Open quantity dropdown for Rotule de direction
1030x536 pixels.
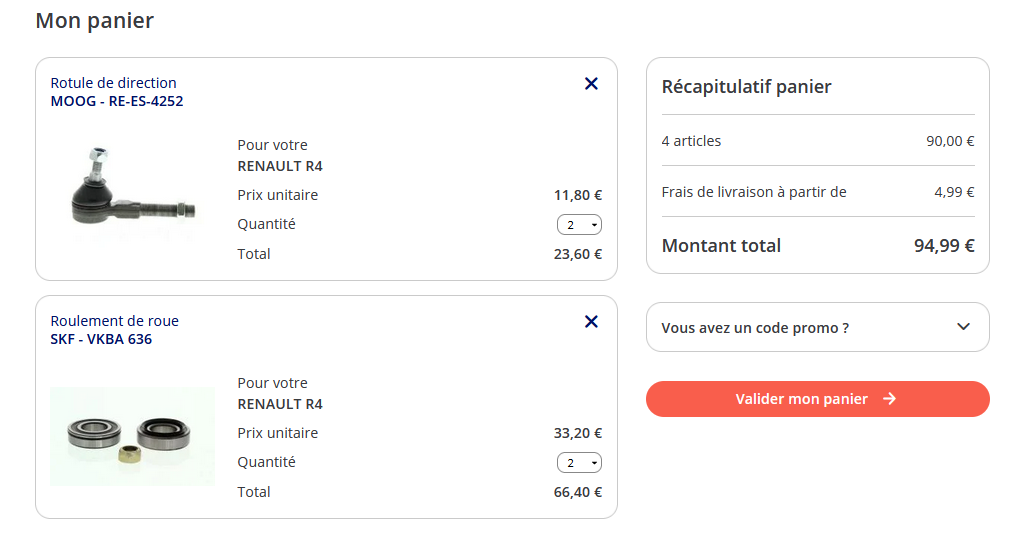(x=579, y=225)
